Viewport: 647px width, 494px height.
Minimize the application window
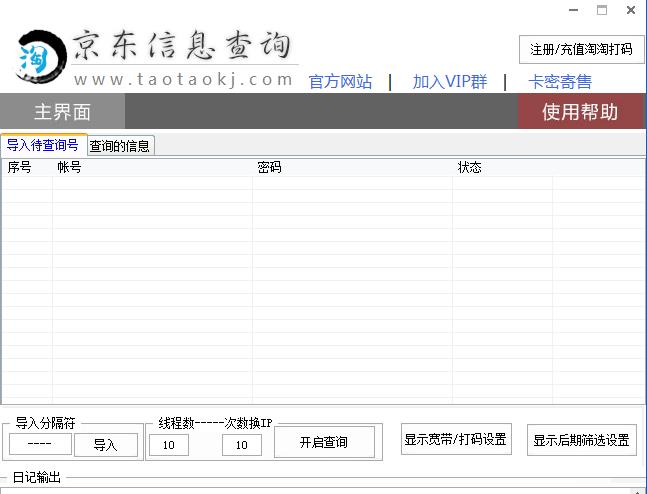pos(571,10)
